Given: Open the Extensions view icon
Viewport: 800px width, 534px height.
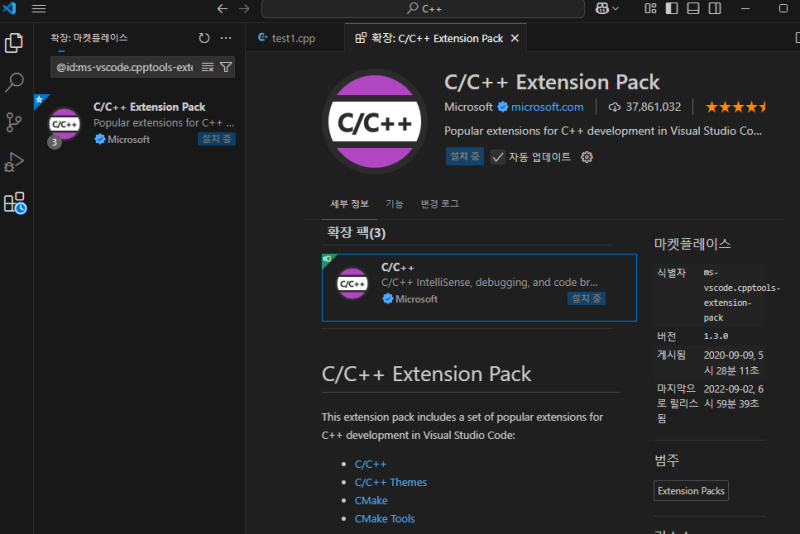Looking at the screenshot, I should 14,202.
